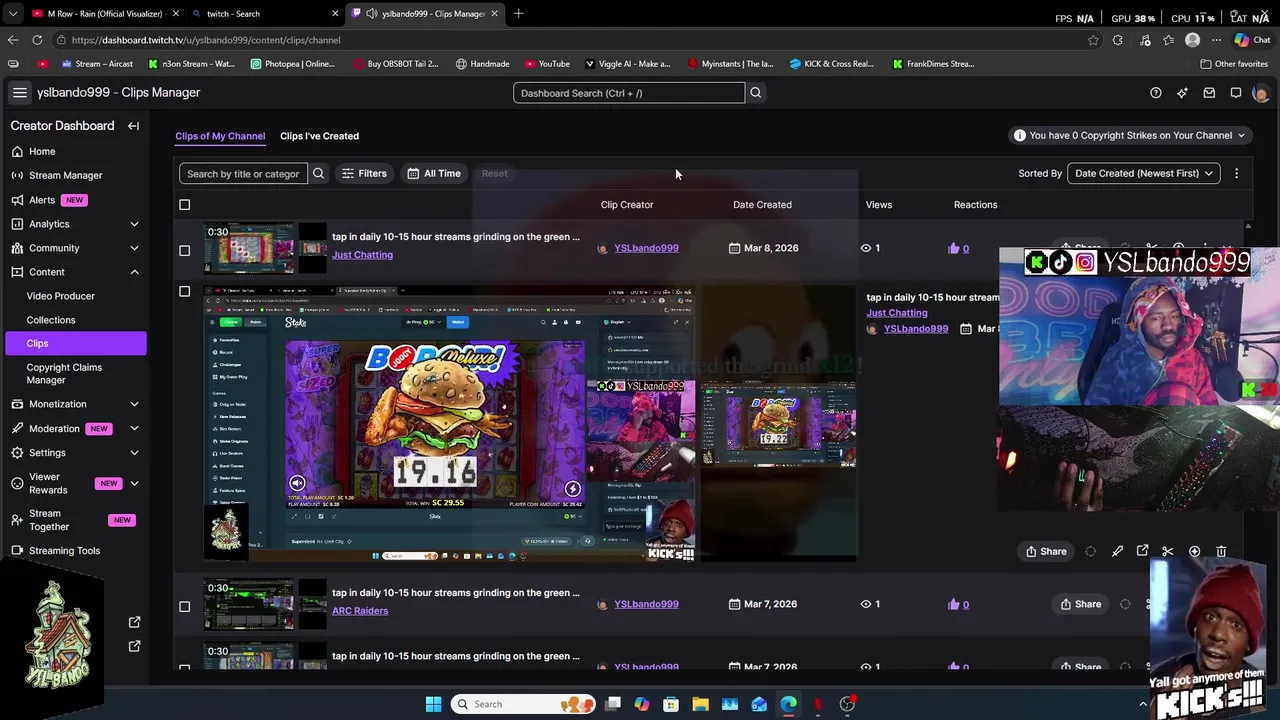1280x720 pixels.
Task: Open the help question-mark icon
Action: pyautogui.click(x=1156, y=93)
